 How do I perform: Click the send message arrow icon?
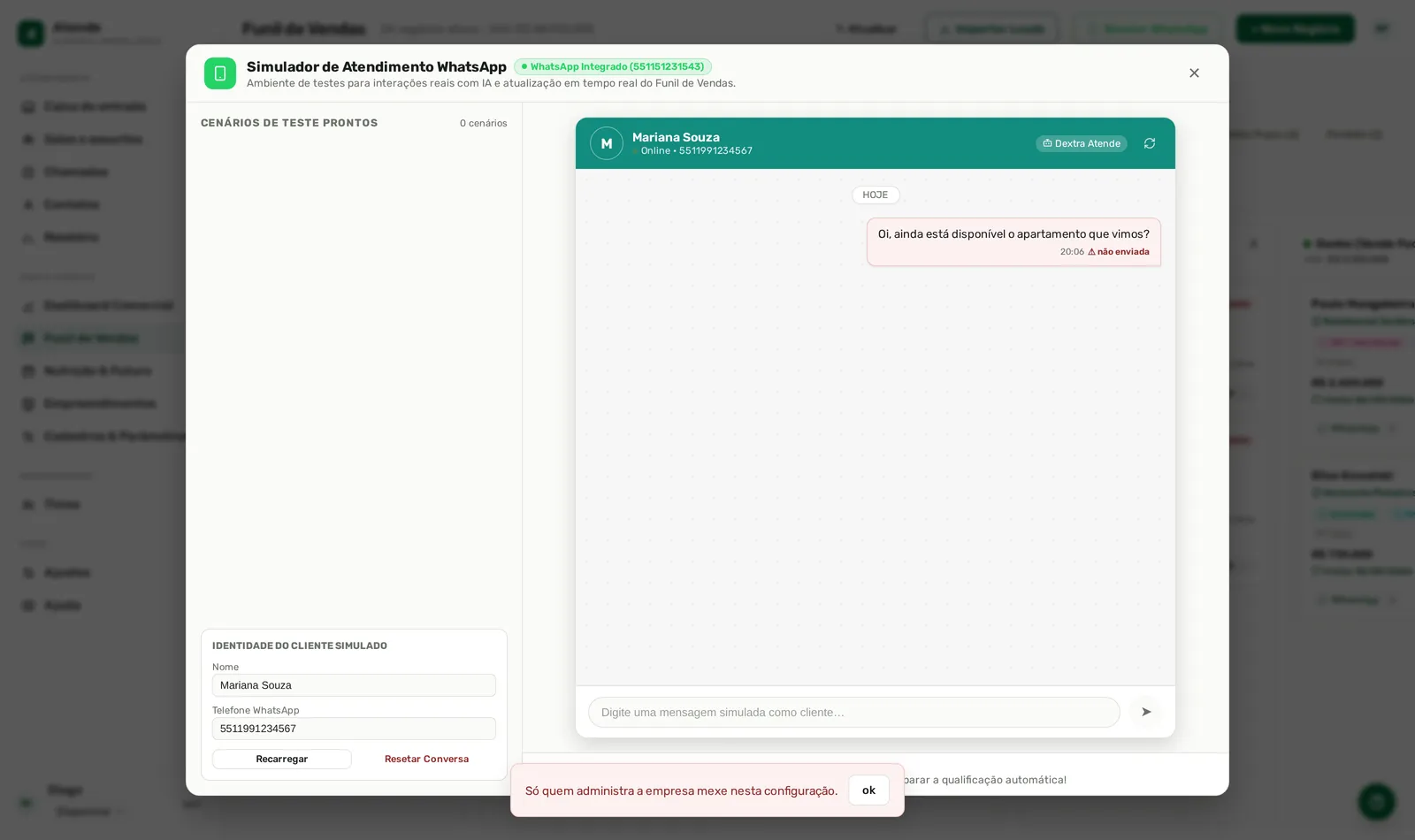click(x=1146, y=712)
